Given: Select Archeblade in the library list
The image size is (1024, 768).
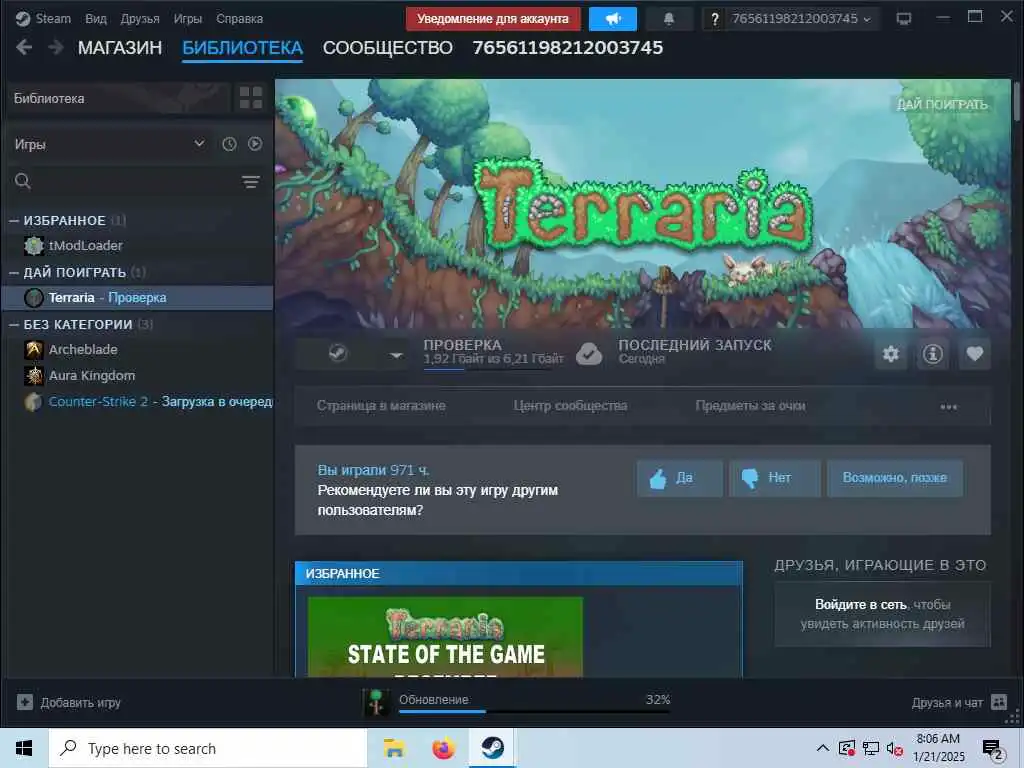Looking at the screenshot, I should pyautogui.click(x=137, y=349).
